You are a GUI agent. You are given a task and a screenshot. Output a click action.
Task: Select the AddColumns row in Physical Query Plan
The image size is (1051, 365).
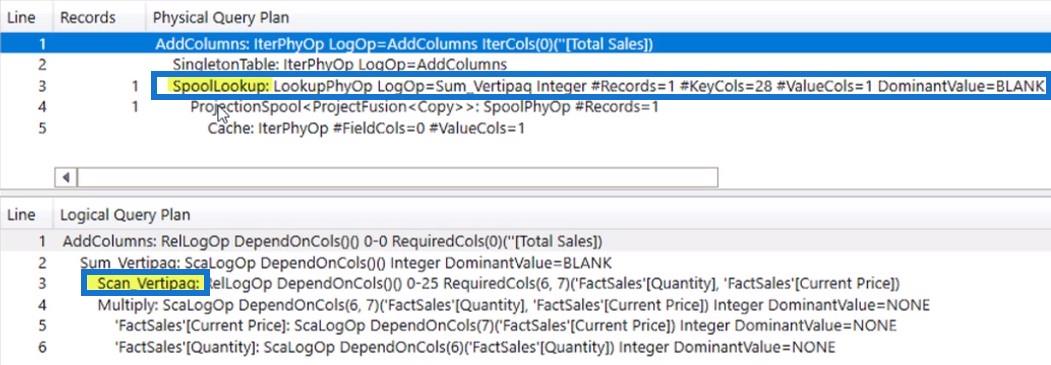526,44
